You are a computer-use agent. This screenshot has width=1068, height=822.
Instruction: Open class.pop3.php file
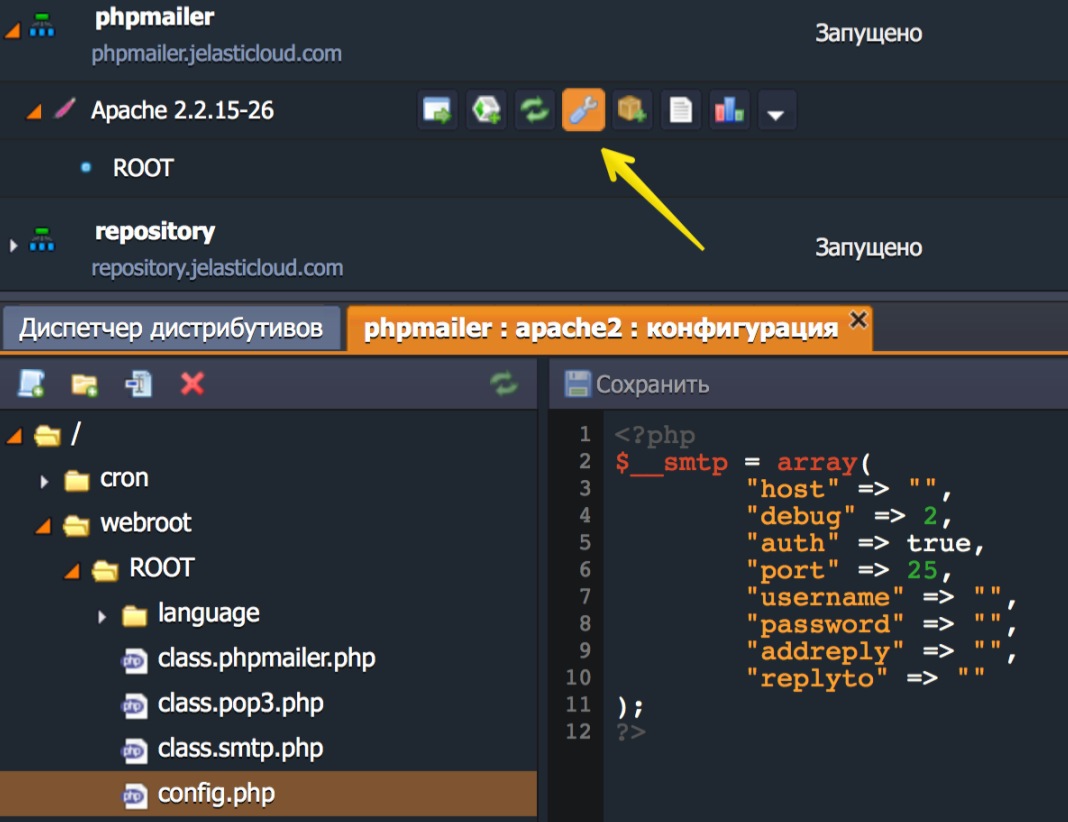coord(240,704)
